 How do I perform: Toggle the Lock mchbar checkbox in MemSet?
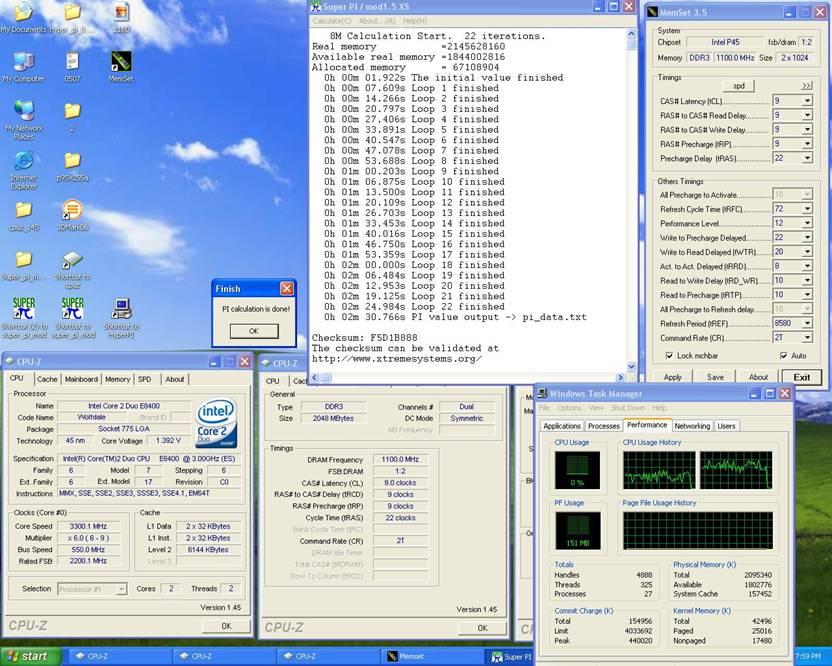click(x=669, y=356)
